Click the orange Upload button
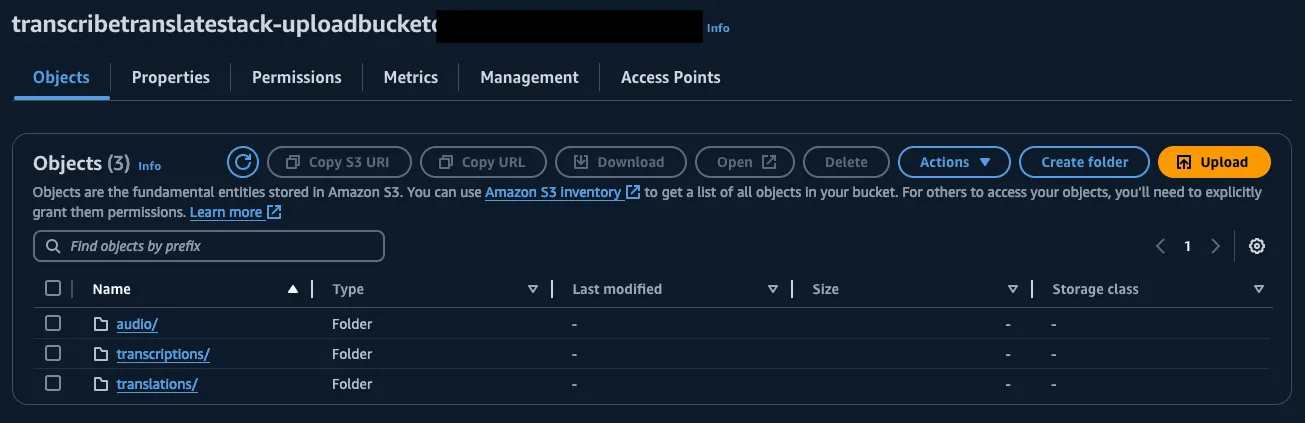Image resolution: width=1305 pixels, height=423 pixels. pyautogui.click(x=1214, y=162)
